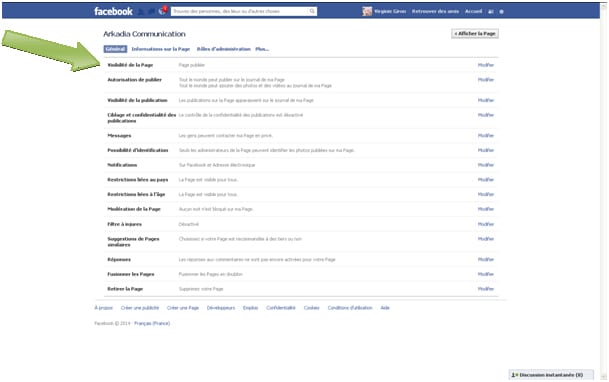Focus the Facebook search field
The width and height of the screenshot is (609, 382).
[x=240, y=11]
